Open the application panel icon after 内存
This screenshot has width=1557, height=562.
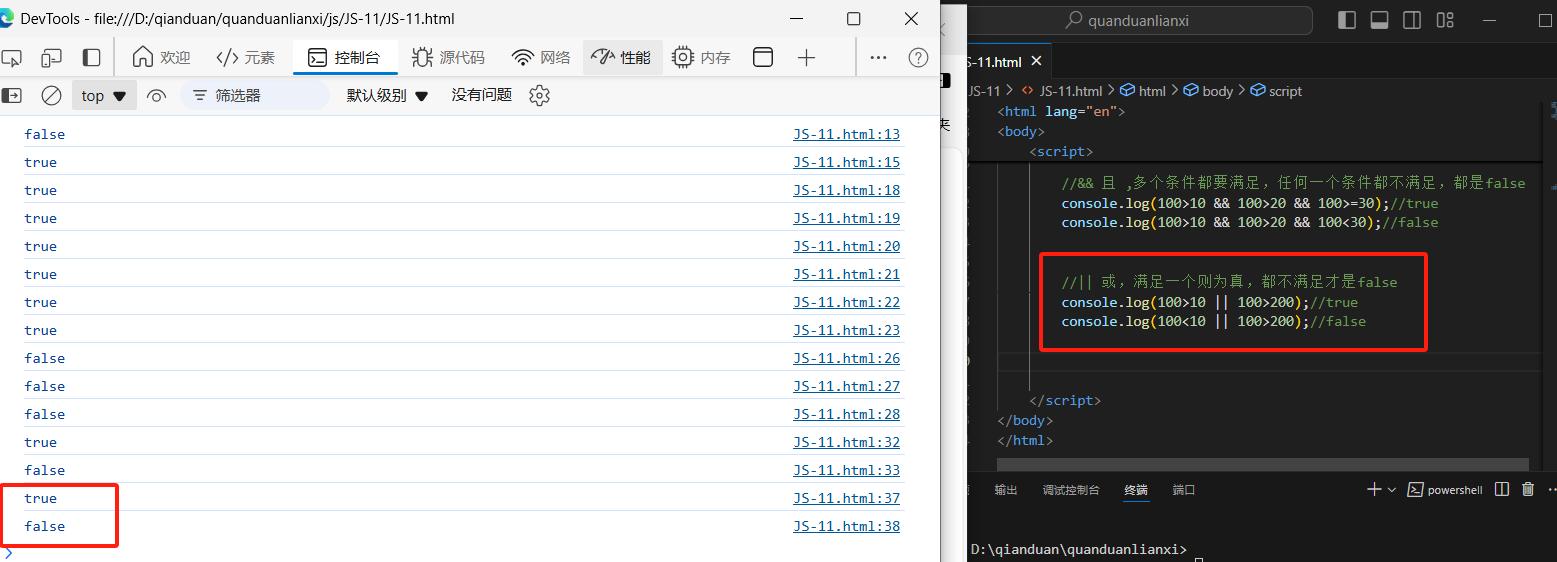point(763,57)
